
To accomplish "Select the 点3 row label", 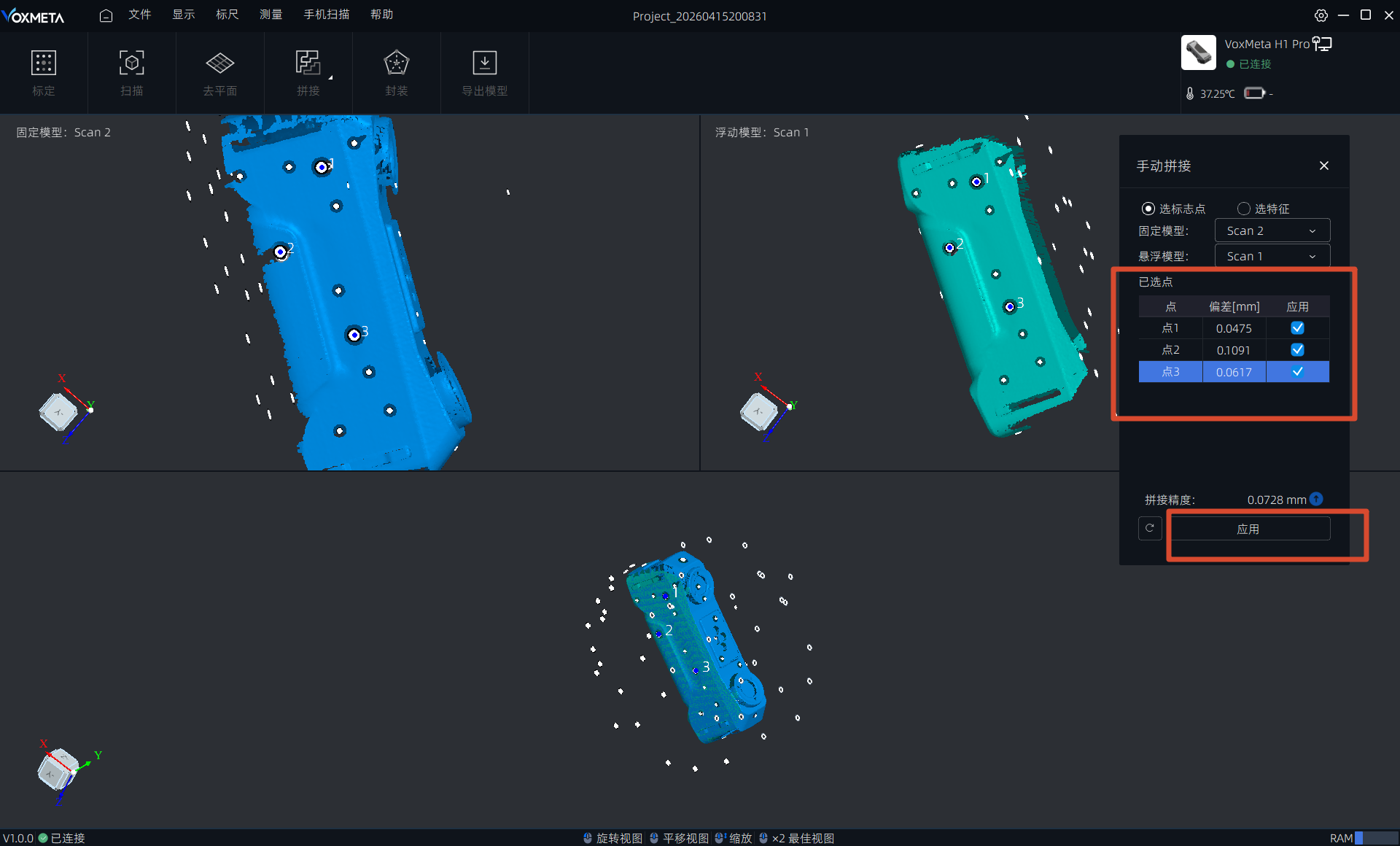I will (1170, 372).
